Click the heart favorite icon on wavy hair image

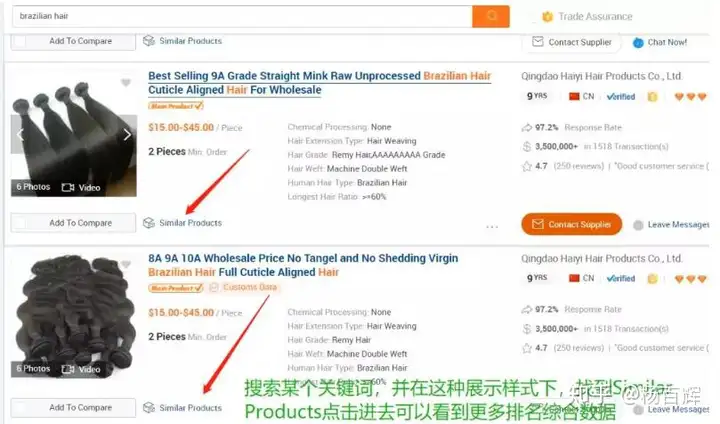(x=126, y=264)
